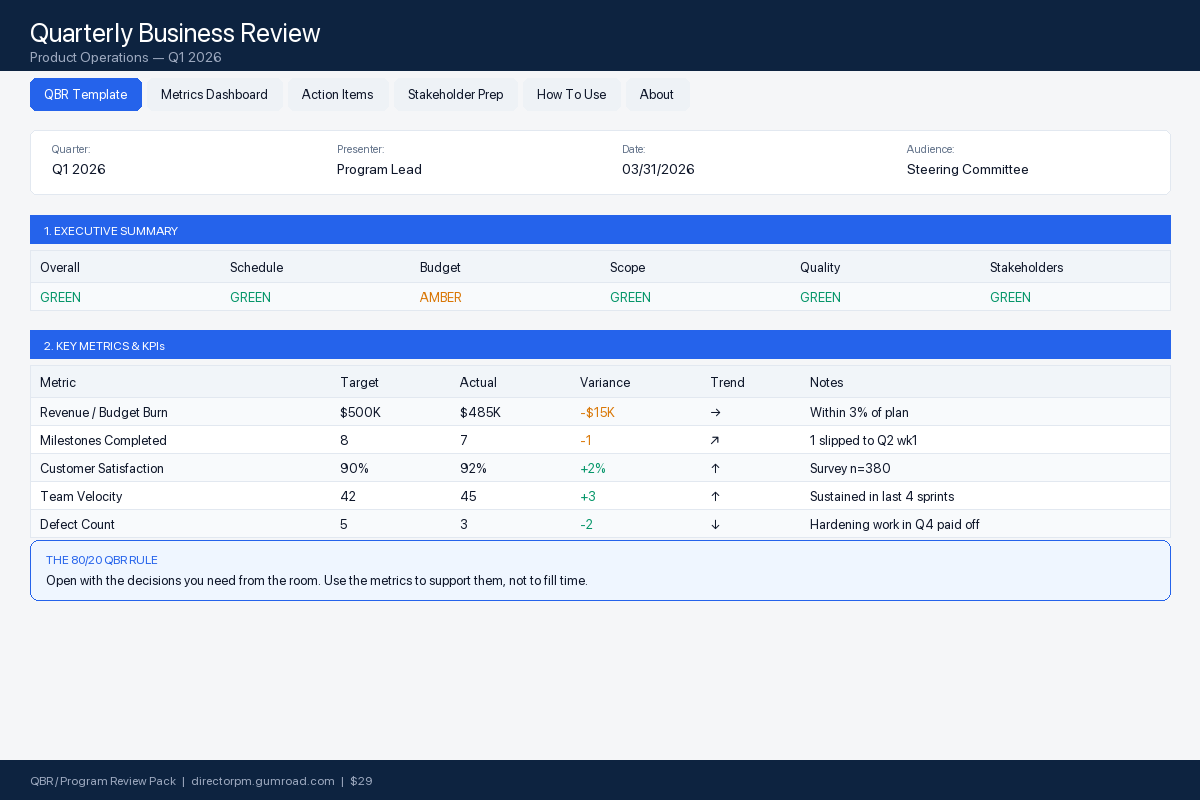Click the Quarterly Business Review title
Viewport: 1200px width, 800px height.
tap(175, 33)
